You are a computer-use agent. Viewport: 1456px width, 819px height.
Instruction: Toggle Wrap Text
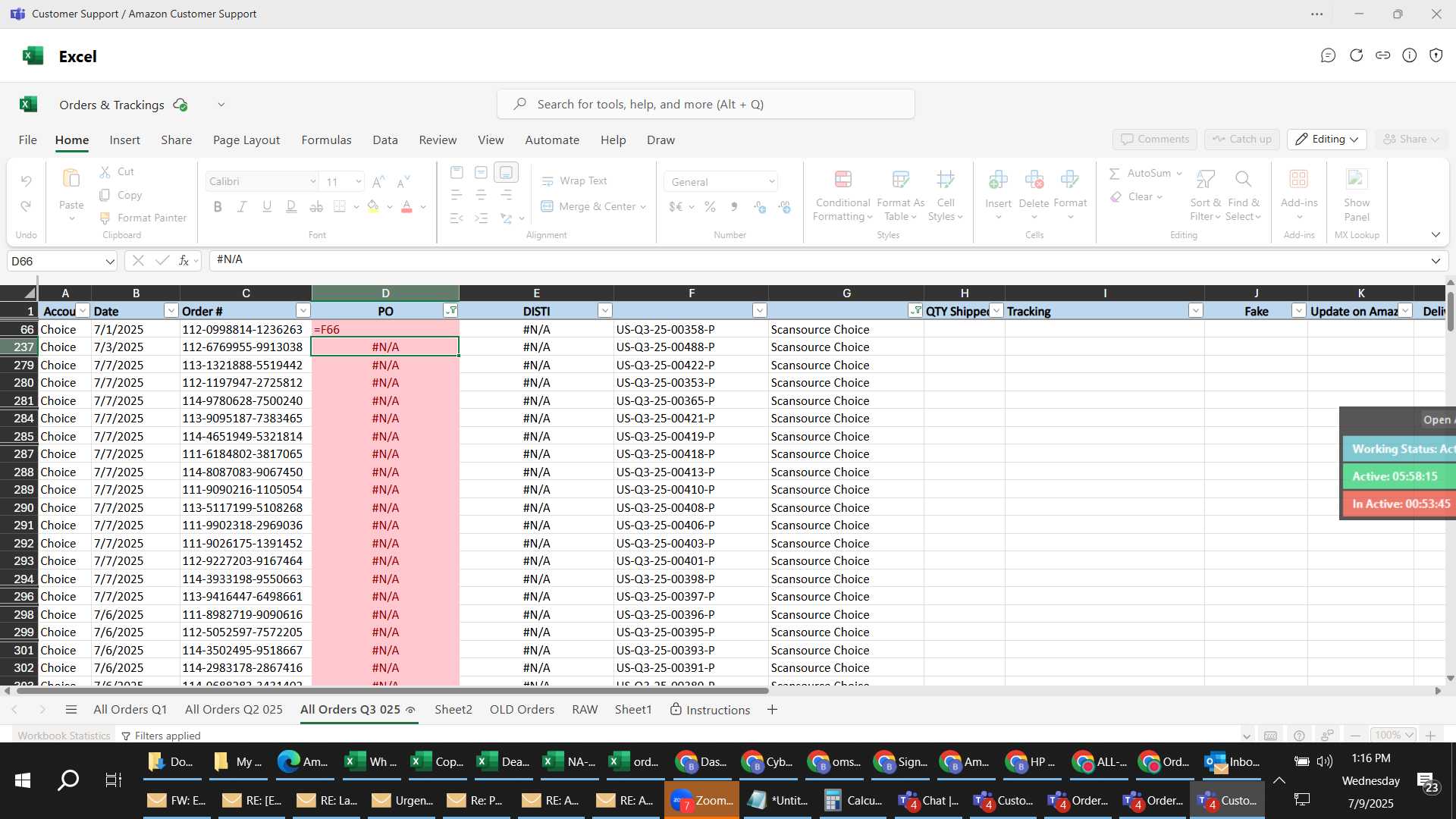[x=574, y=181]
